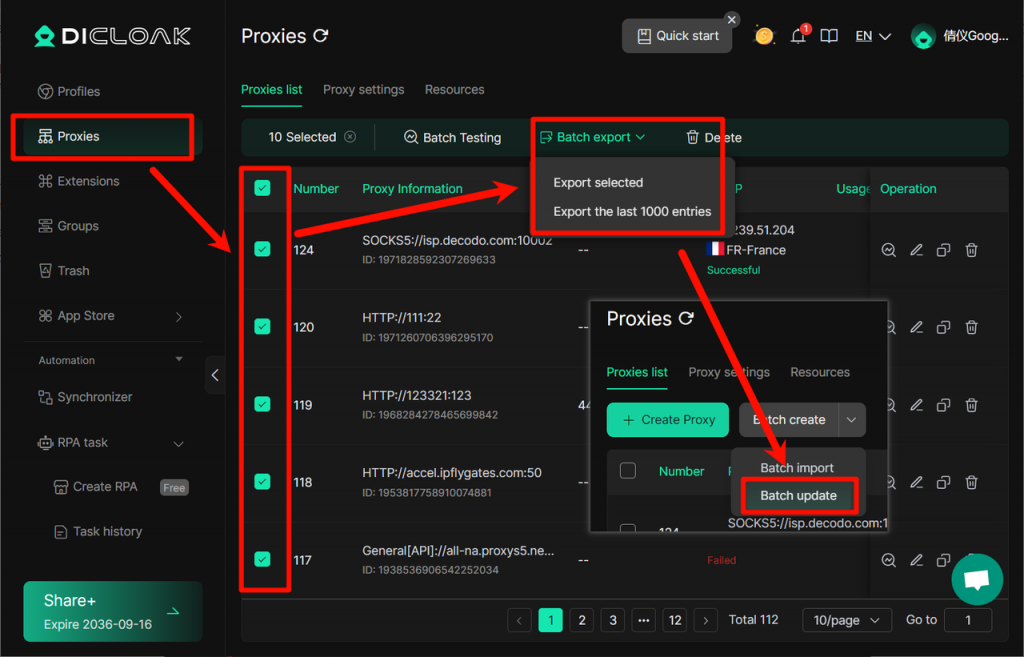
Task: Open the EN language dropdown
Action: tap(872, 36)
